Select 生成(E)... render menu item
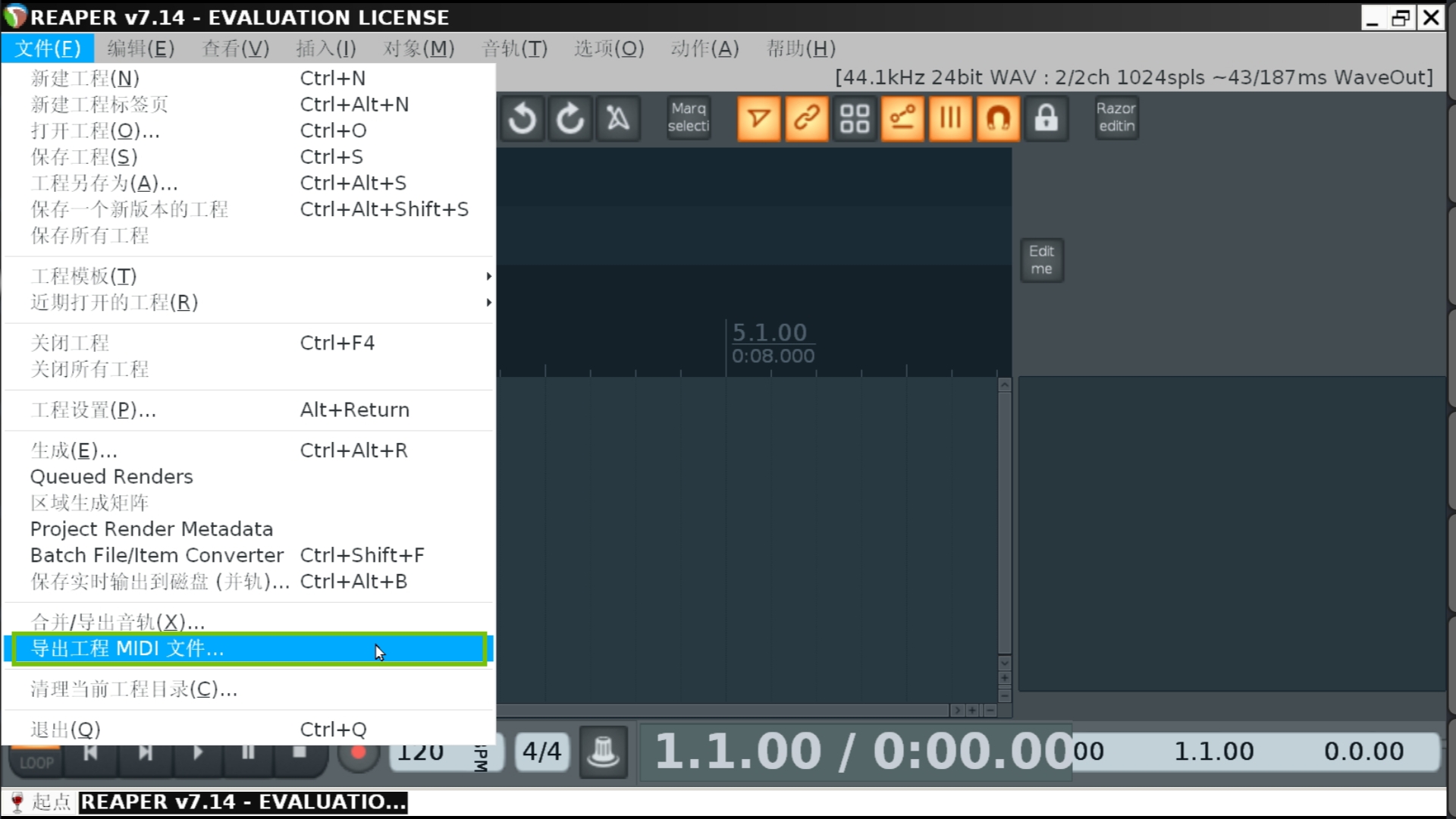The width and height of the screenshot is (1456, 819). point(249,450)
